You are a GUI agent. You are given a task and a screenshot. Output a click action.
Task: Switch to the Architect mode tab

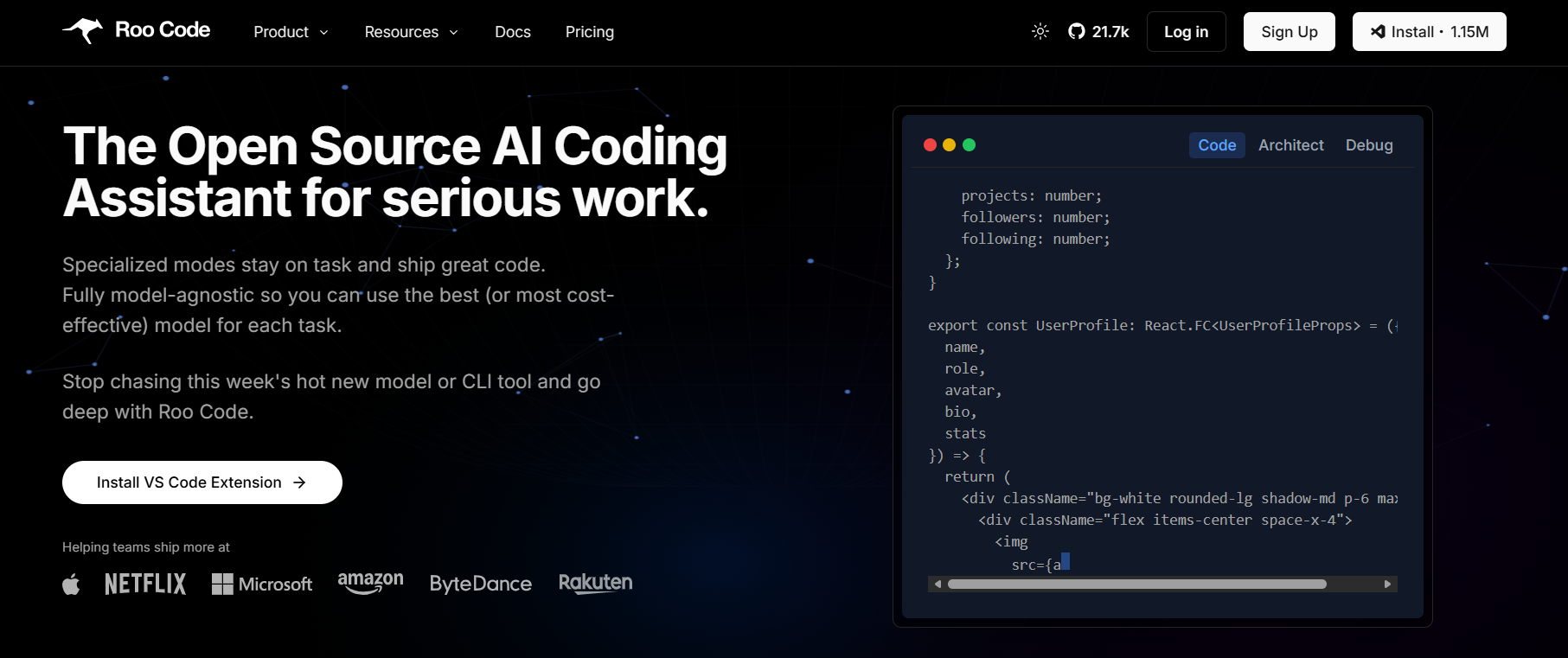click(x=1290, y=145)
